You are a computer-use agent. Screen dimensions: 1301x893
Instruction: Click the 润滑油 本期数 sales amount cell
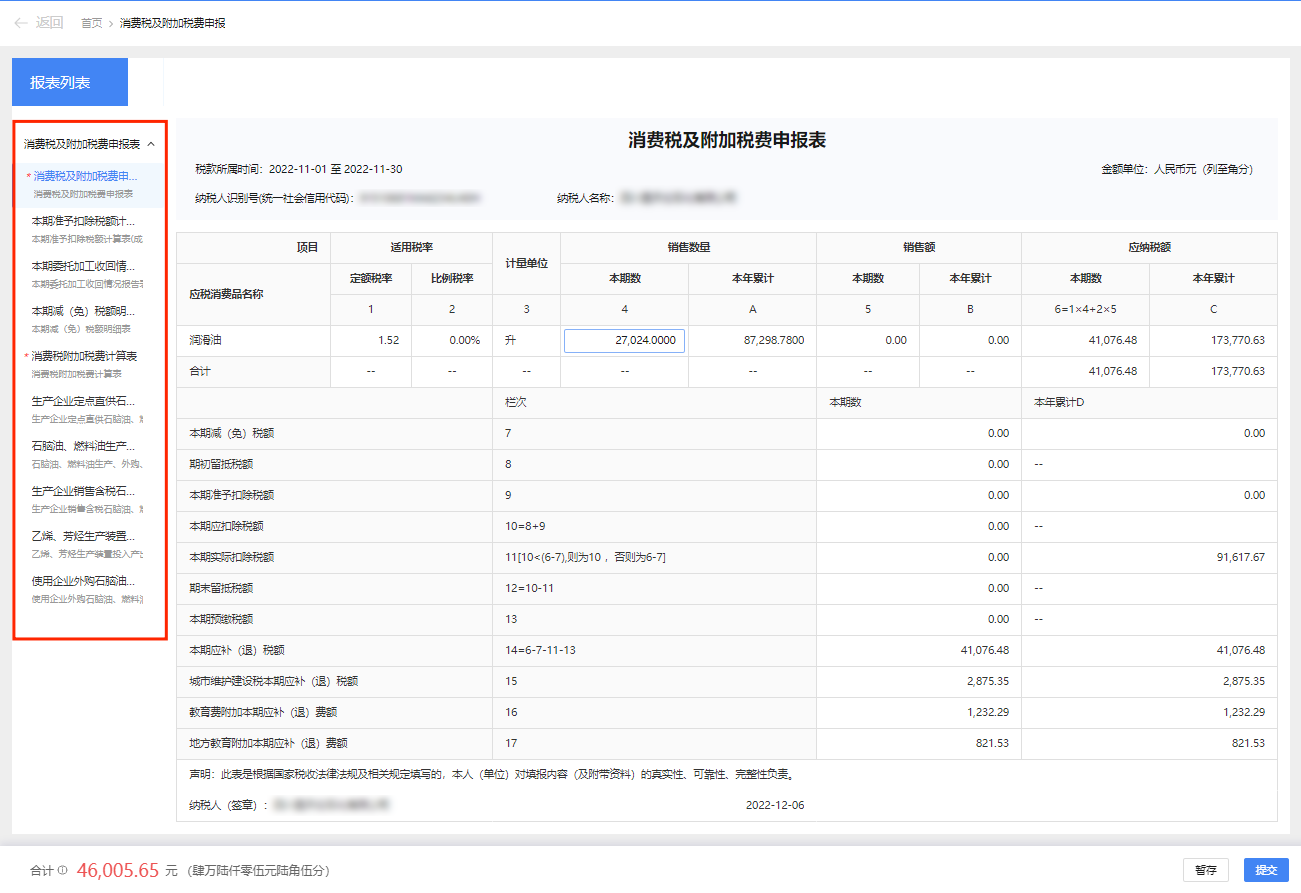point(867,341)
